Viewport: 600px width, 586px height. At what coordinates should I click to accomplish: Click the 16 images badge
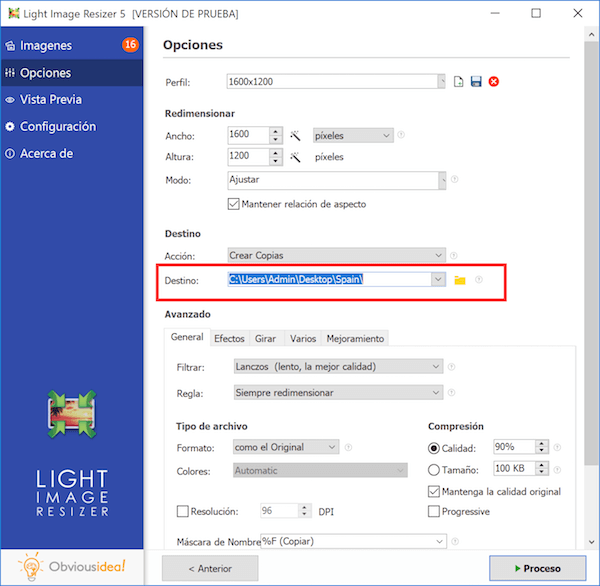pos(130,45)
